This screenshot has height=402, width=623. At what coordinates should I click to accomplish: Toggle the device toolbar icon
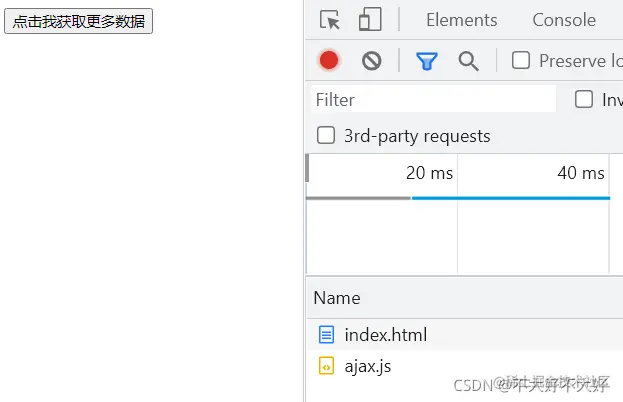[370, 19]
